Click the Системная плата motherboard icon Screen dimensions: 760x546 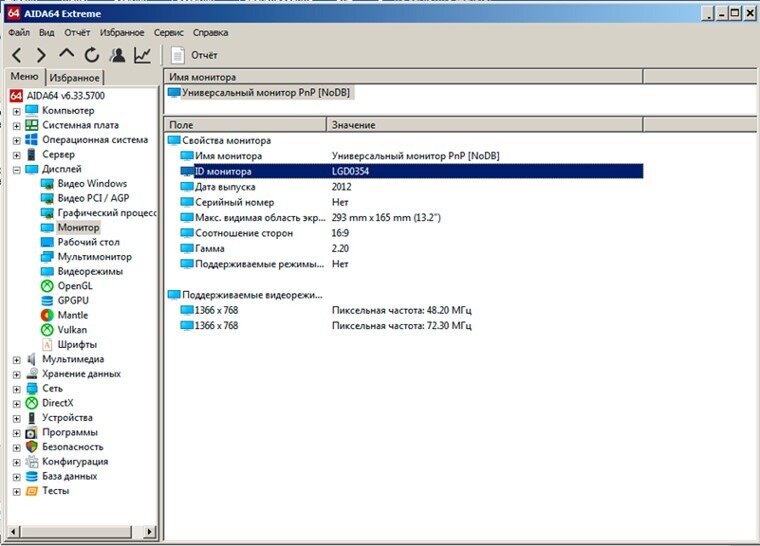pos(32,125)
